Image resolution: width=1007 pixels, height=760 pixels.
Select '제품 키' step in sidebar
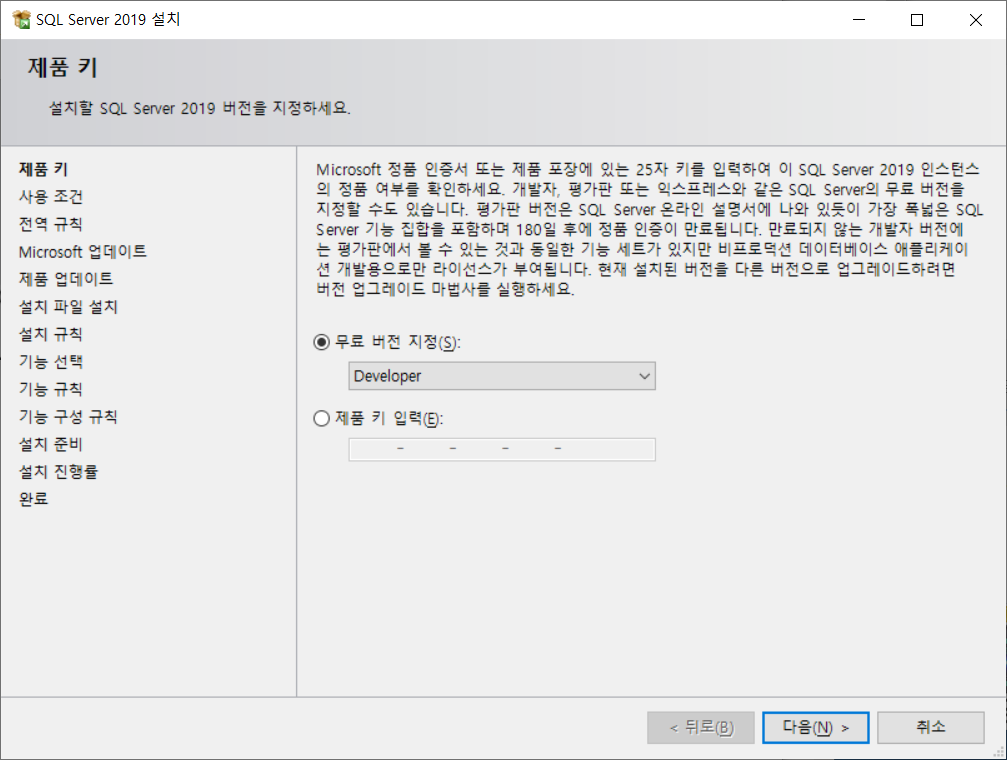(x=43, y=169)
